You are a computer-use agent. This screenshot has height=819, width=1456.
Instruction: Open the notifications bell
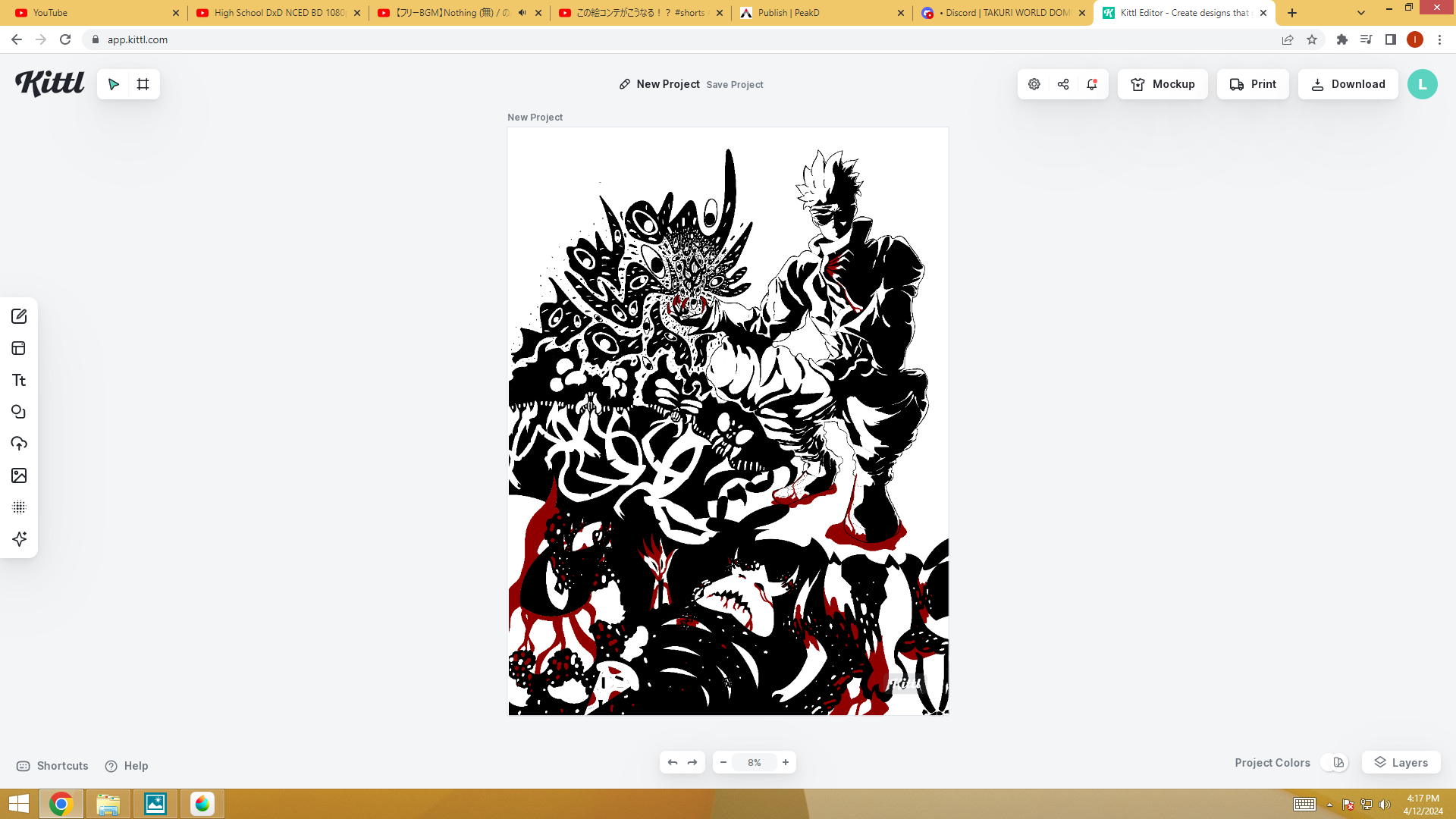pos(1092,84)
